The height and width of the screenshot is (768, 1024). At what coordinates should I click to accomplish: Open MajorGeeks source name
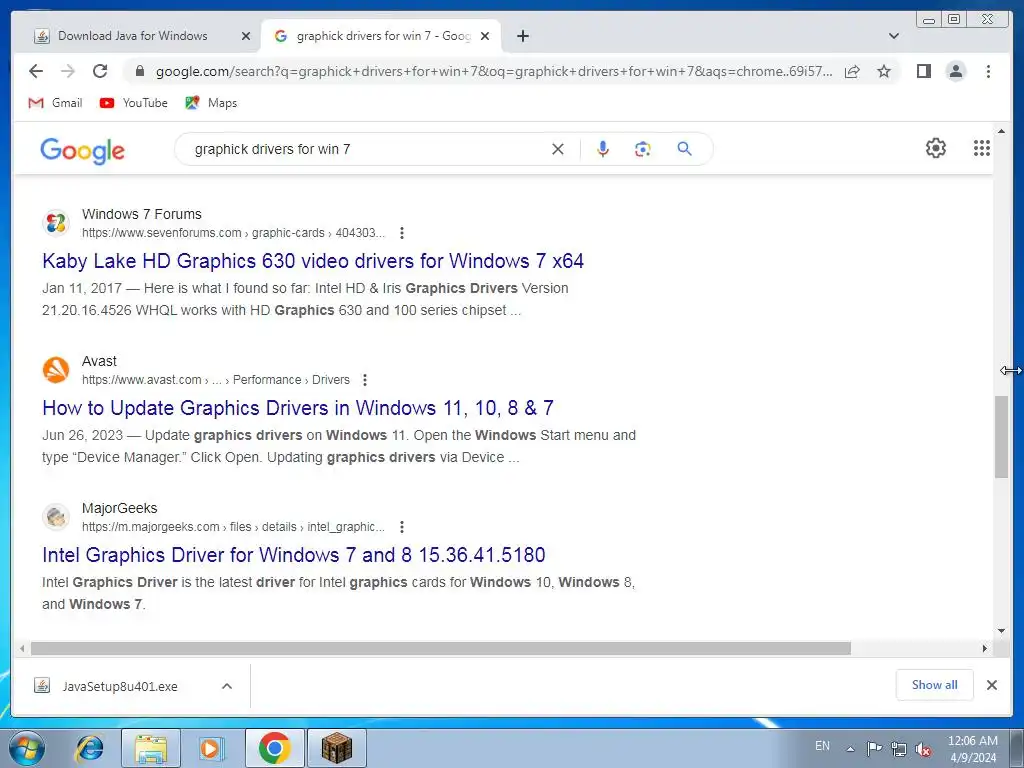point(120,508)
